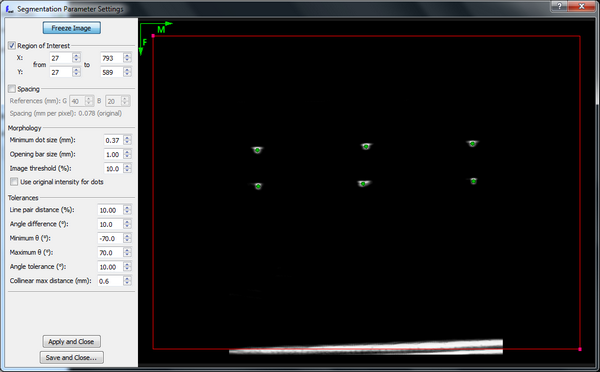
Task: Adjust the Opening bar size spinner
Action: (x=127, y=155)
